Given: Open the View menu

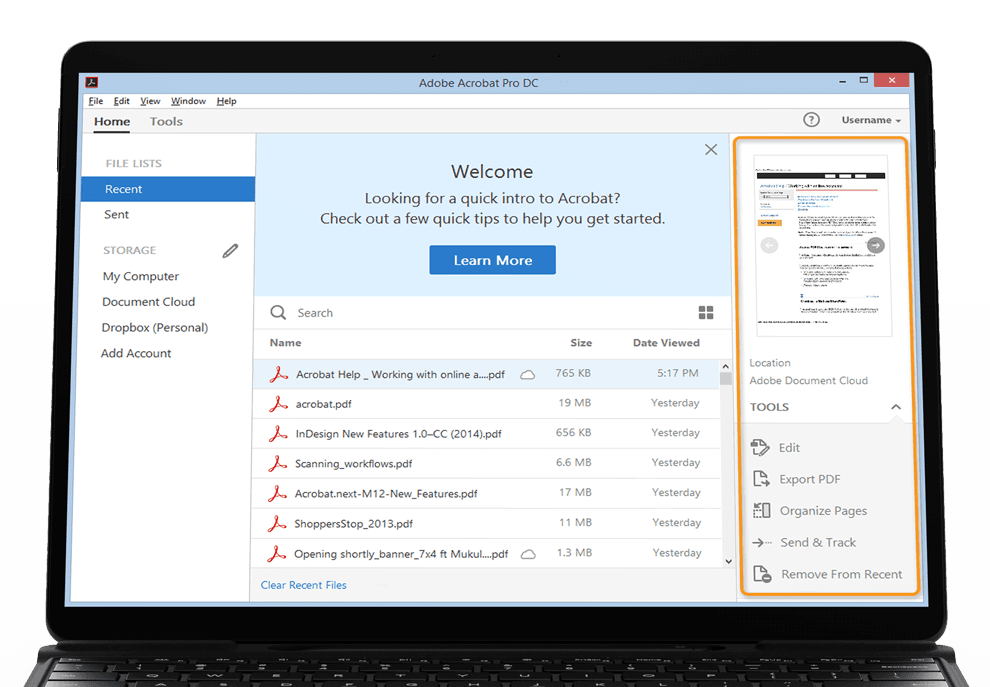Looking at the screenshot, I should click(150, 101).
